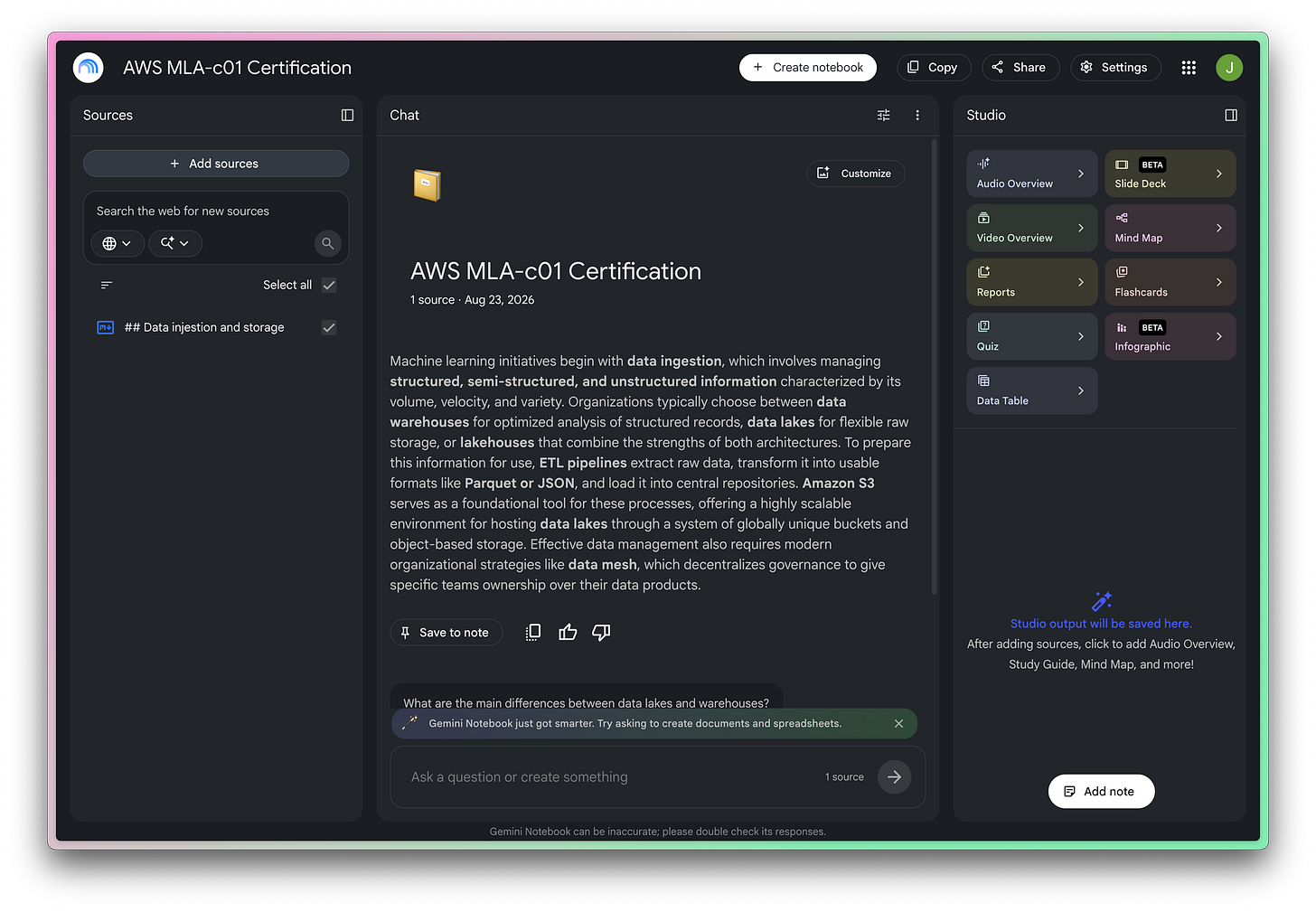Click the 1 source indicator in input
Viewport: 1316px width, 912px height.
tap(844, 777)
